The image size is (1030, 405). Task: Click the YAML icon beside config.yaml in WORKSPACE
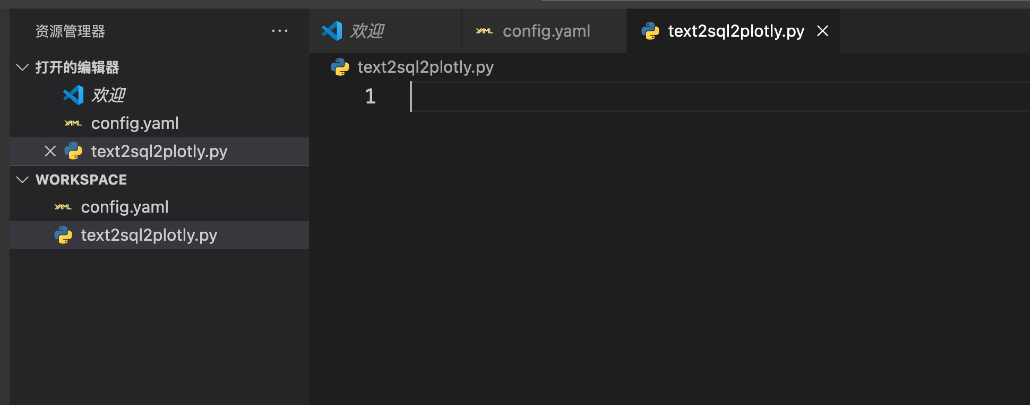[x=63, y=207]
